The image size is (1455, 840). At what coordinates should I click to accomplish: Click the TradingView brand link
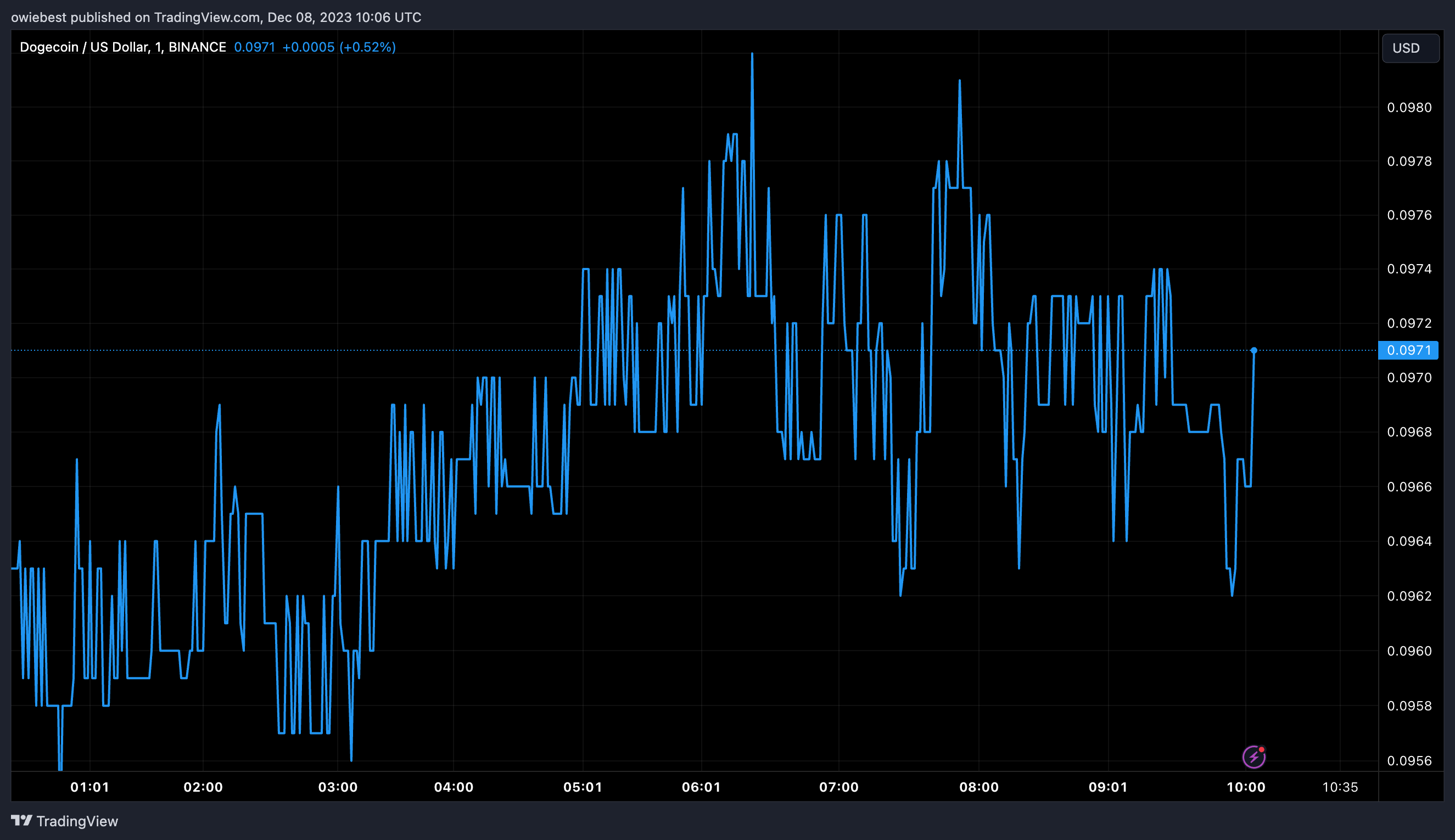pyautogui.click(x=65, y=821)
